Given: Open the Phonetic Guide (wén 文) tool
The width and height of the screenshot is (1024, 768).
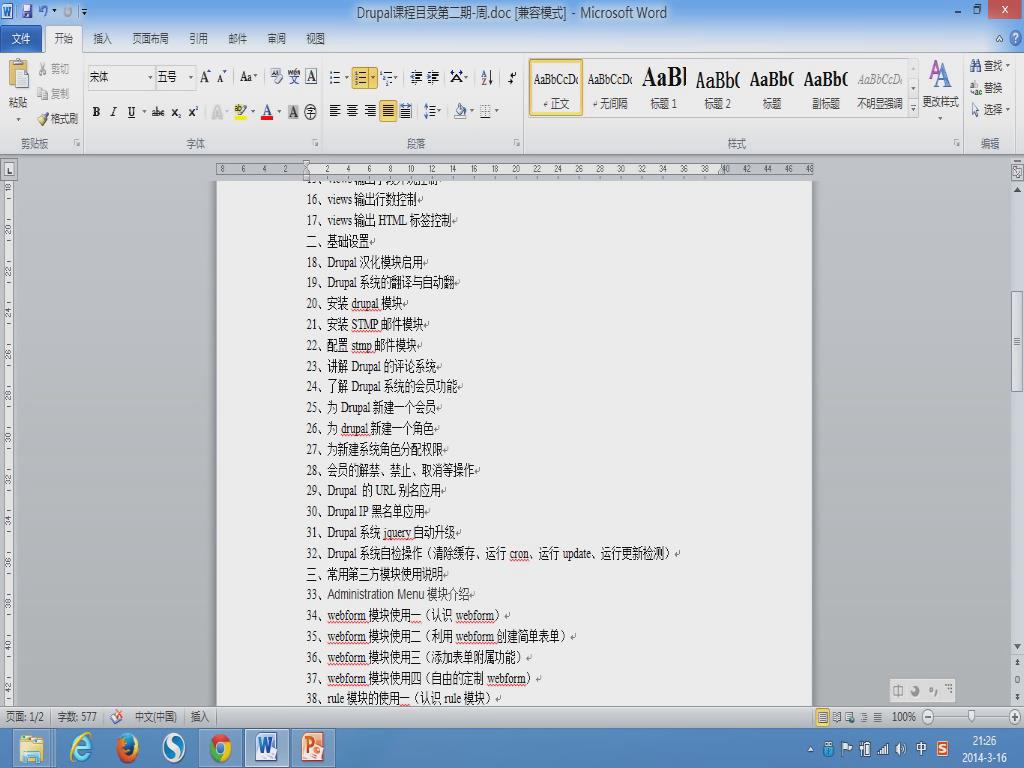Looking at the screenshot, I should (294, 77).
